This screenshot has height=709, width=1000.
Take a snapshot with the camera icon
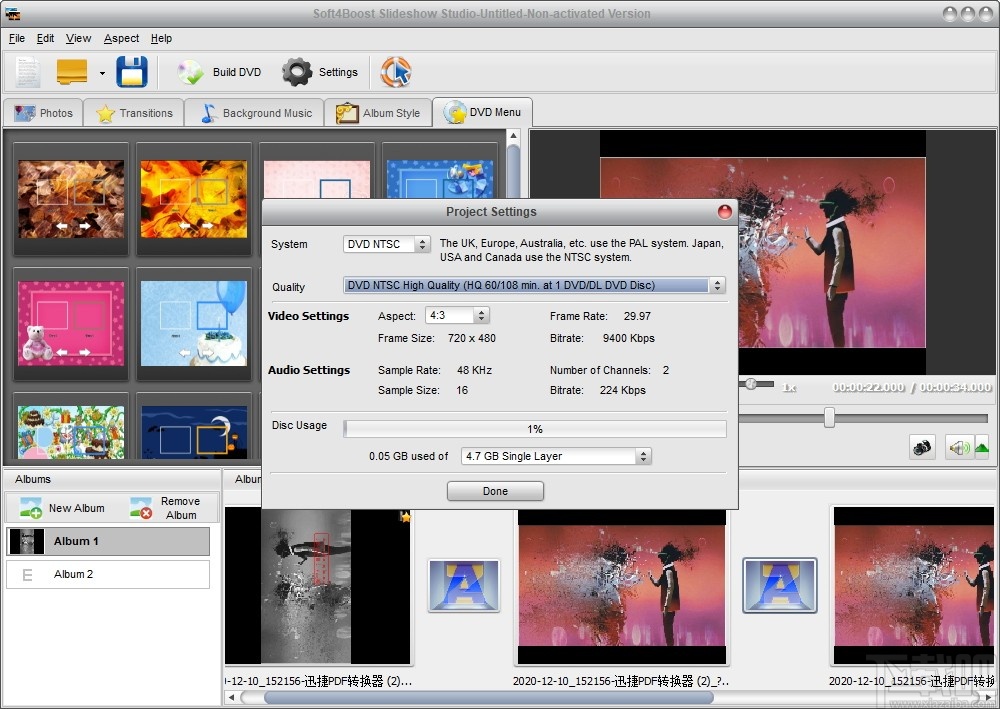click(922, 448)
